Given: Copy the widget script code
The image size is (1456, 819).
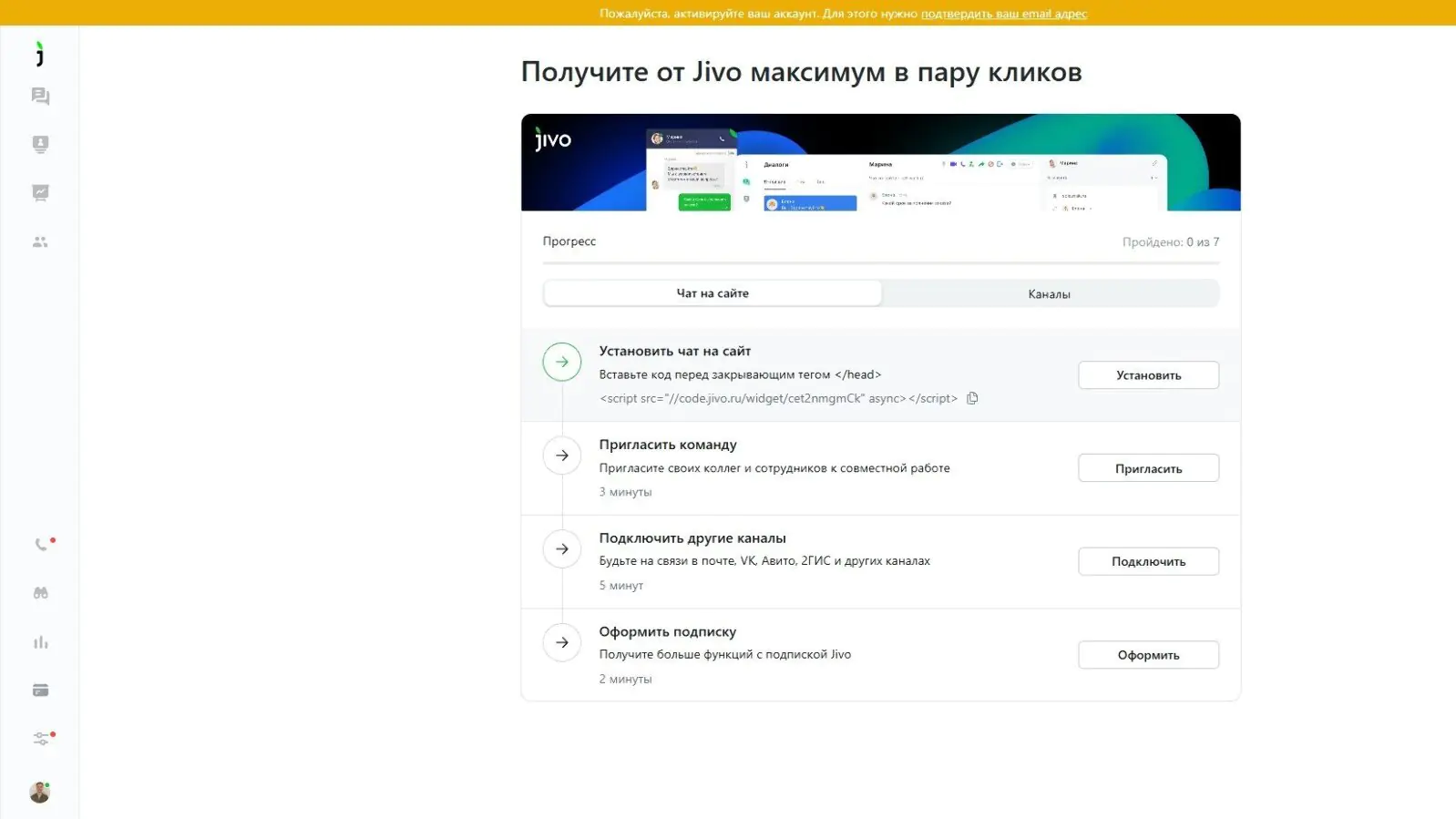Looking at the screenshot, I should pos(972,398).
